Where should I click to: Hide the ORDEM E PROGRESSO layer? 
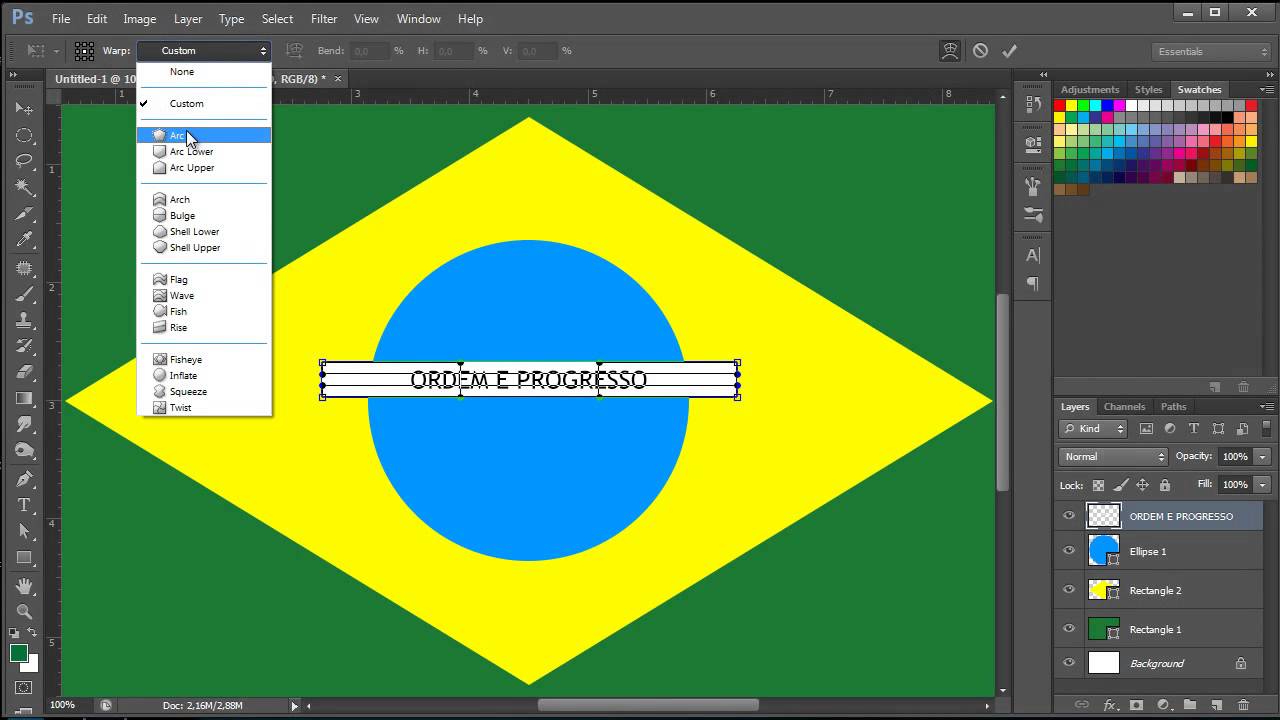[1069, 516]
